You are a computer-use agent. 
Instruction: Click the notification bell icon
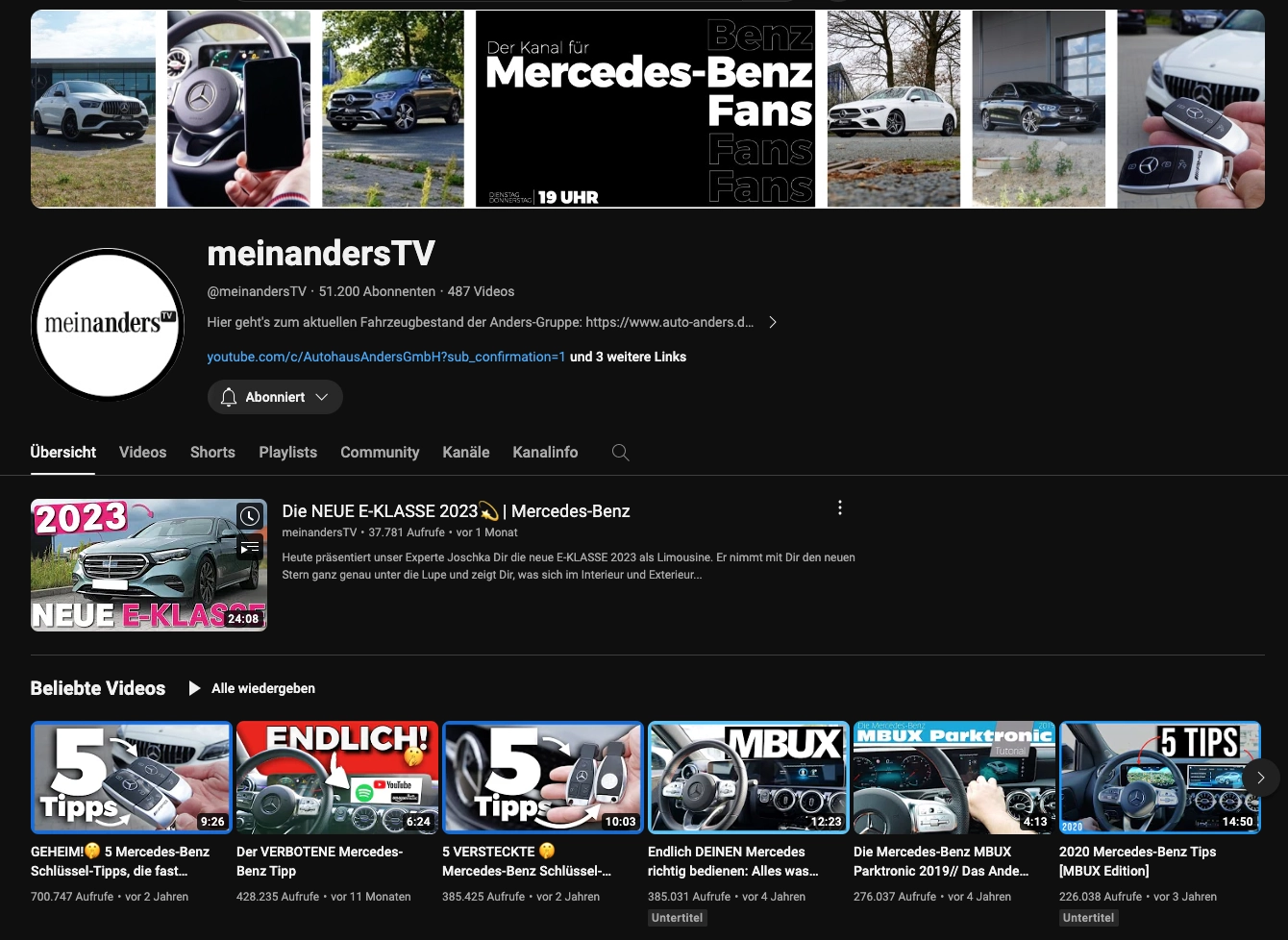229,397
